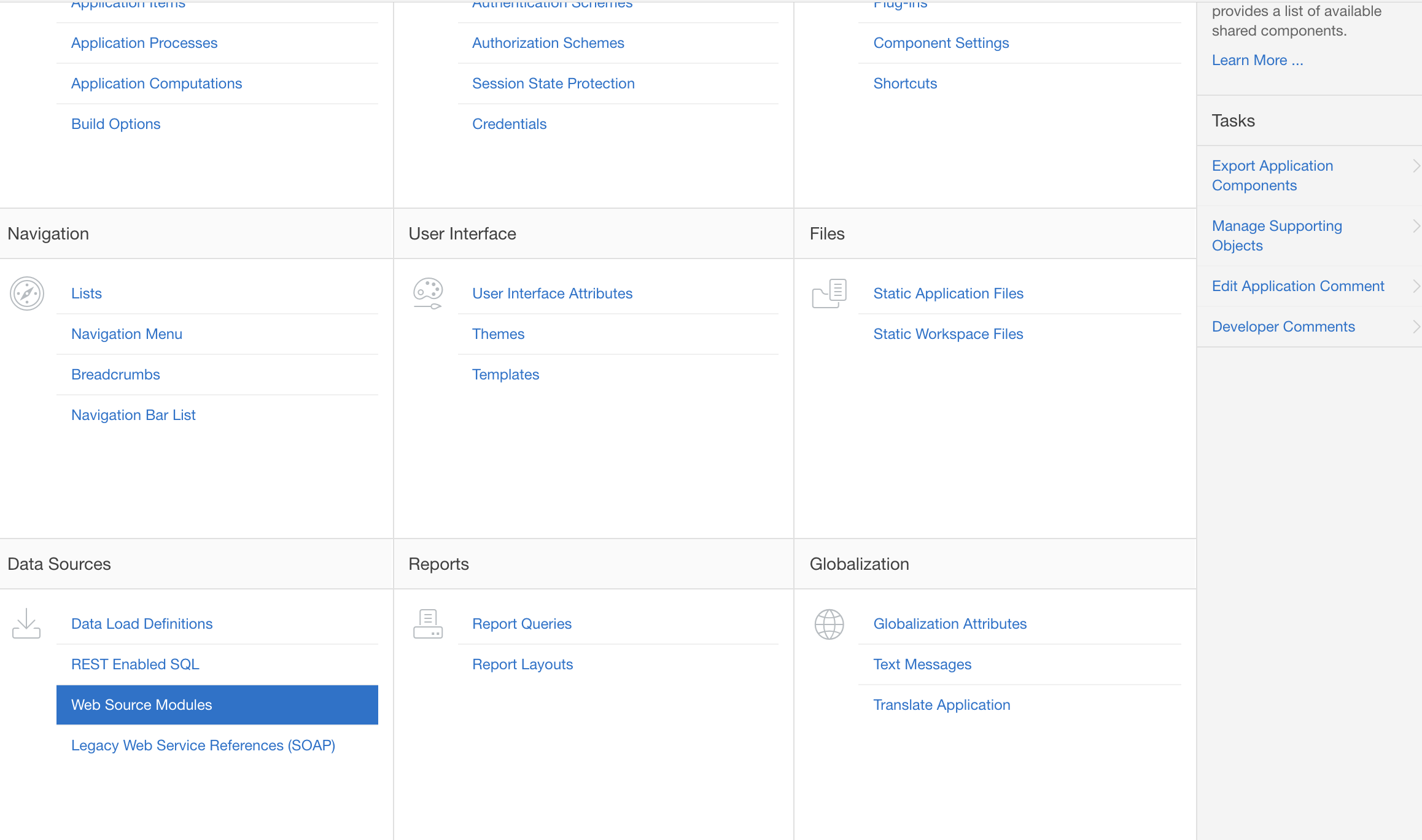Click the Globalization globe icon
Screen dimensions: 1422x840
pyautogui.click(x=829, y=624)
